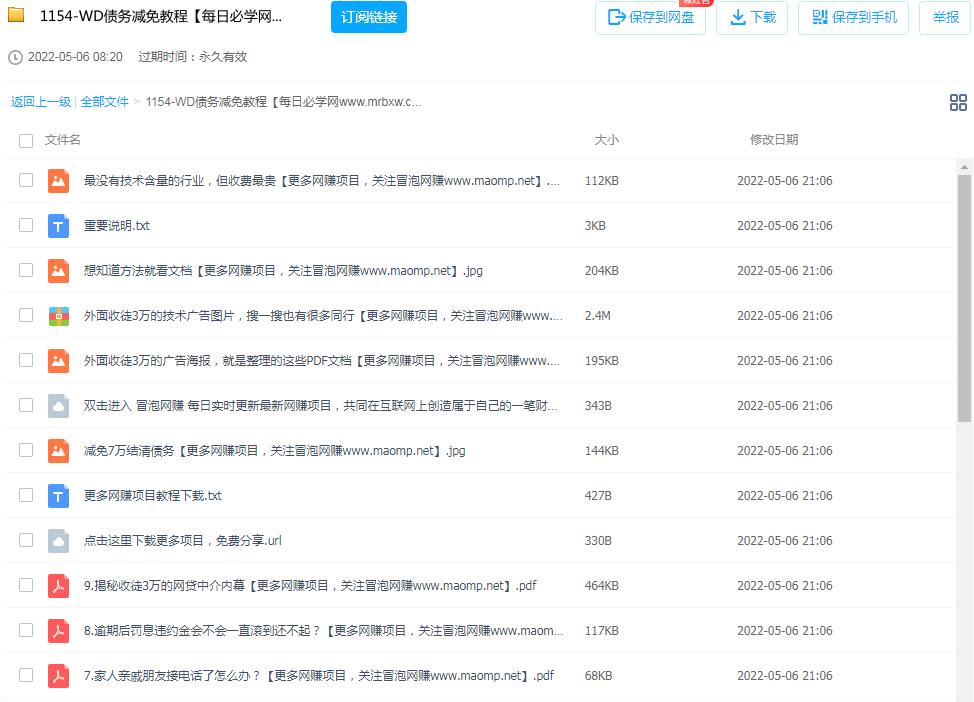Screen dimensions: 974x702
Task: Switch to grid view with the squares icon
Action: (x=958, y=103)
